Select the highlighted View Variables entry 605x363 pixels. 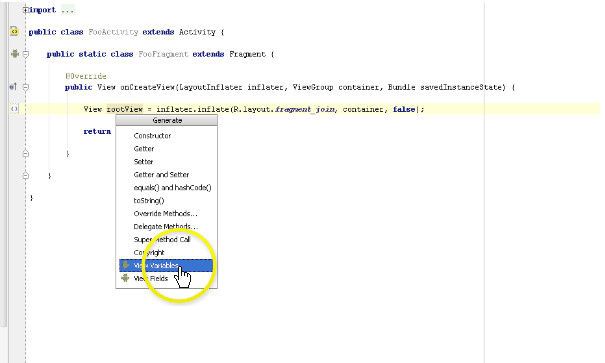166,265
